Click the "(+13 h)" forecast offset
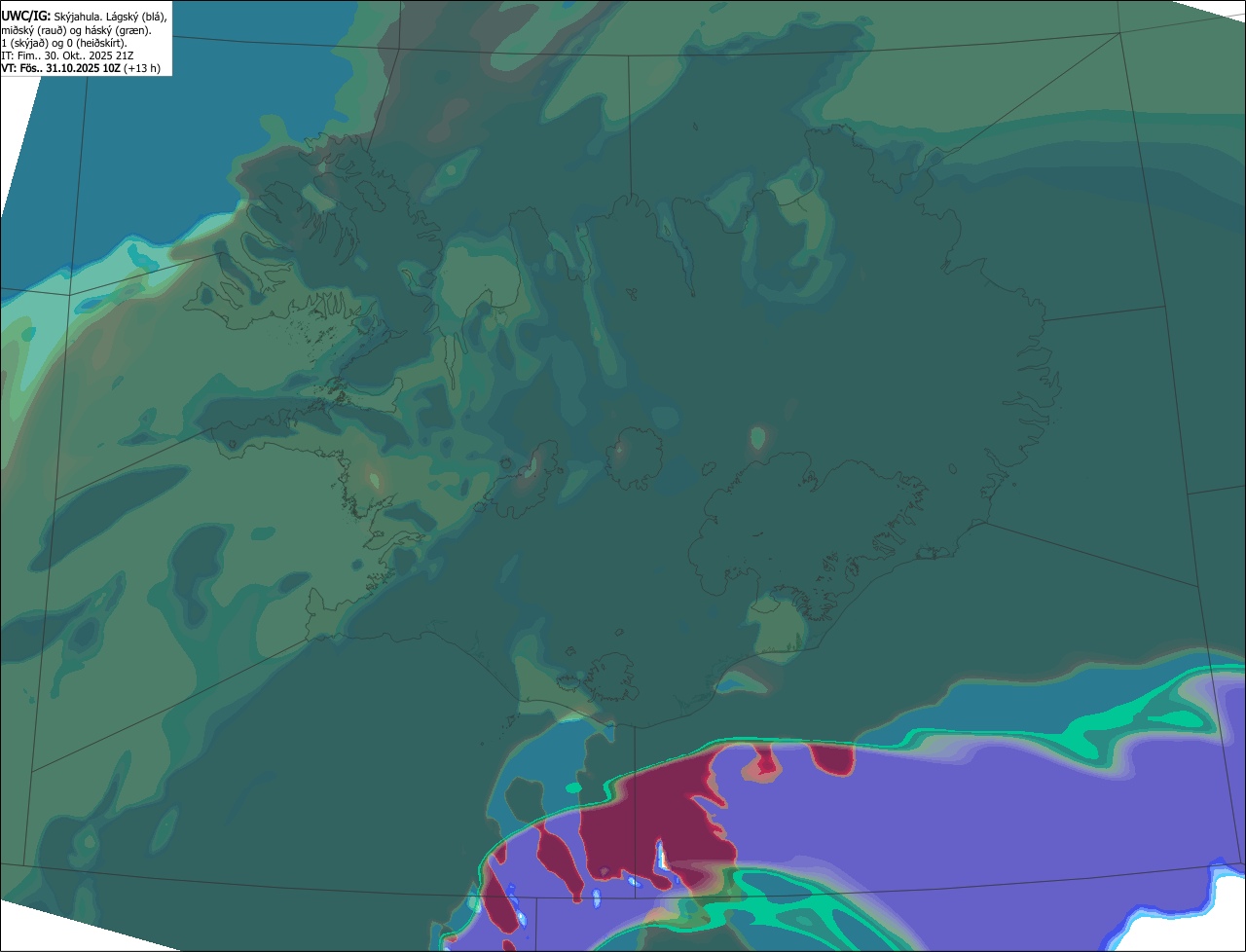 click(x=142, y=68)
